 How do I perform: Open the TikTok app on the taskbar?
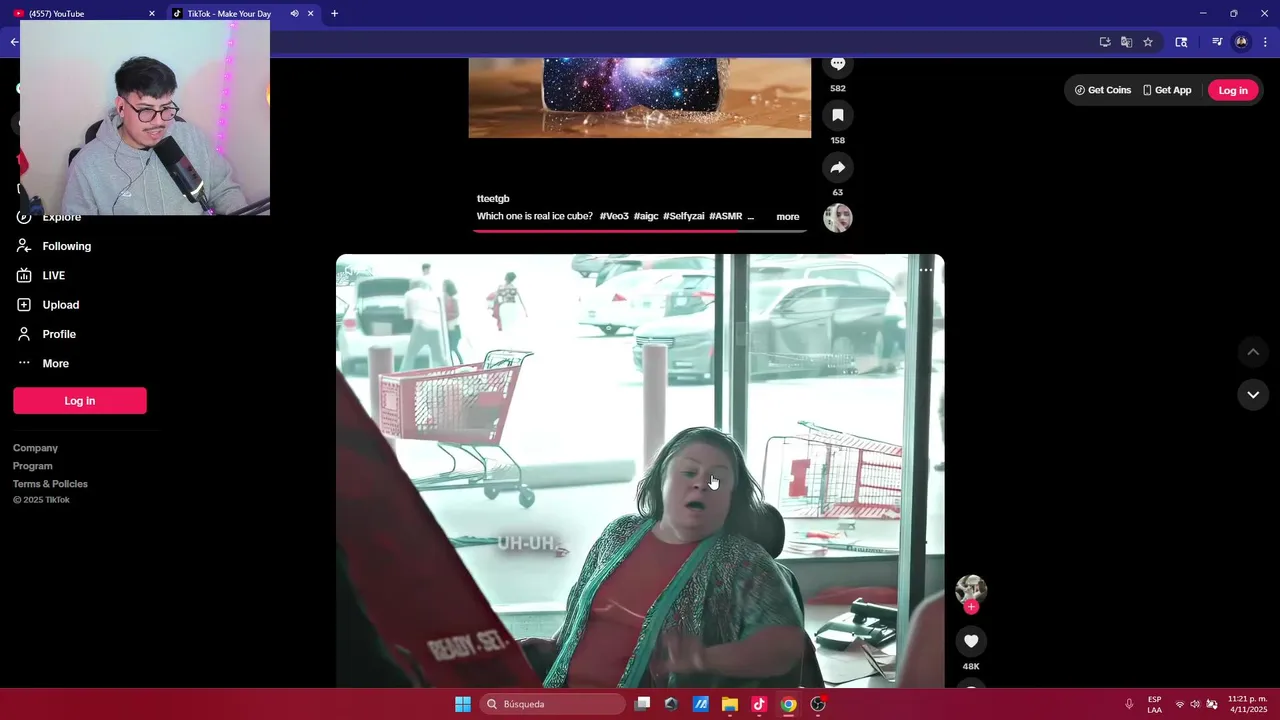pyautogui.click(x=759, y=705)
